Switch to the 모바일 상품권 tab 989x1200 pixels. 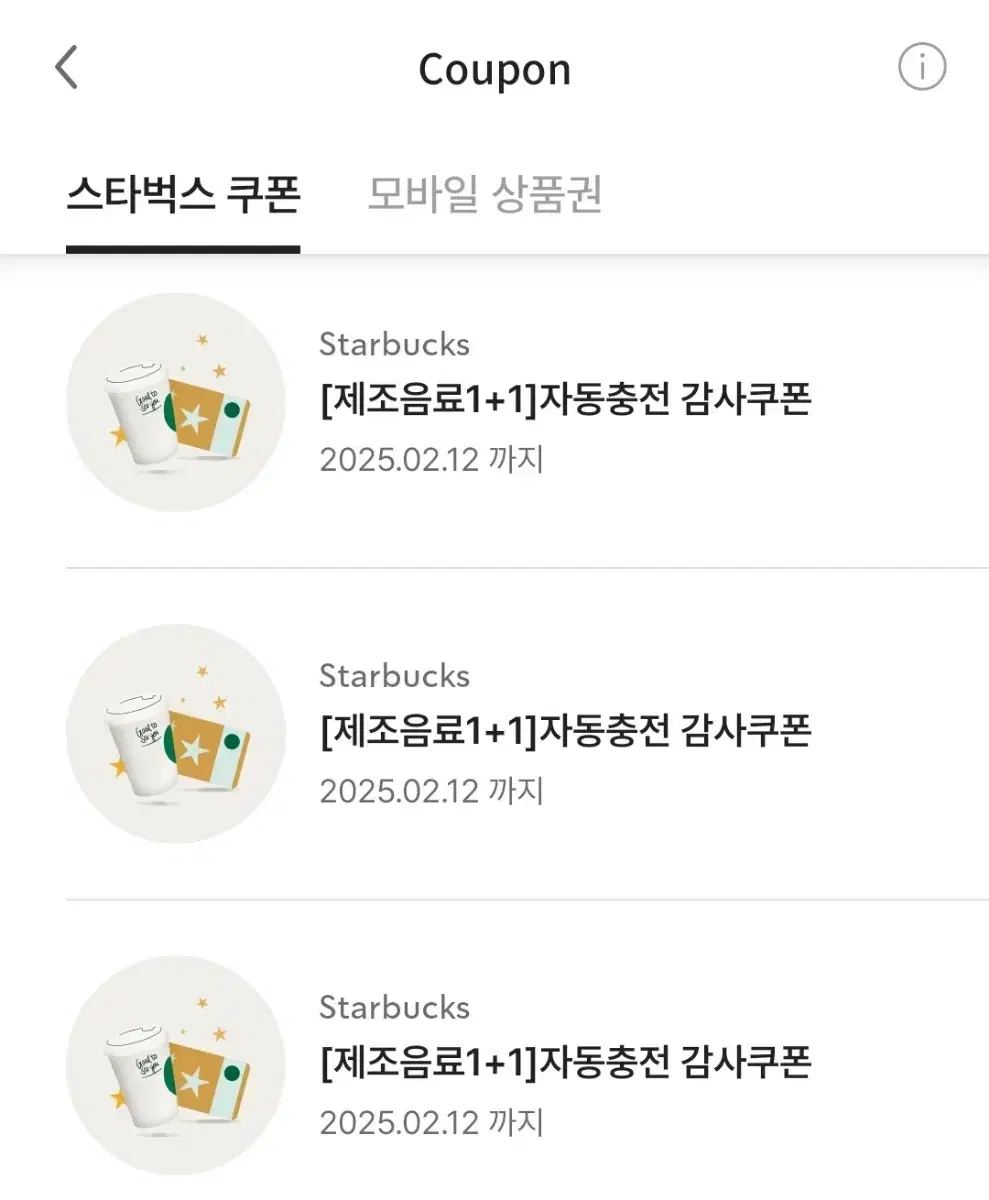coord(485,196)
